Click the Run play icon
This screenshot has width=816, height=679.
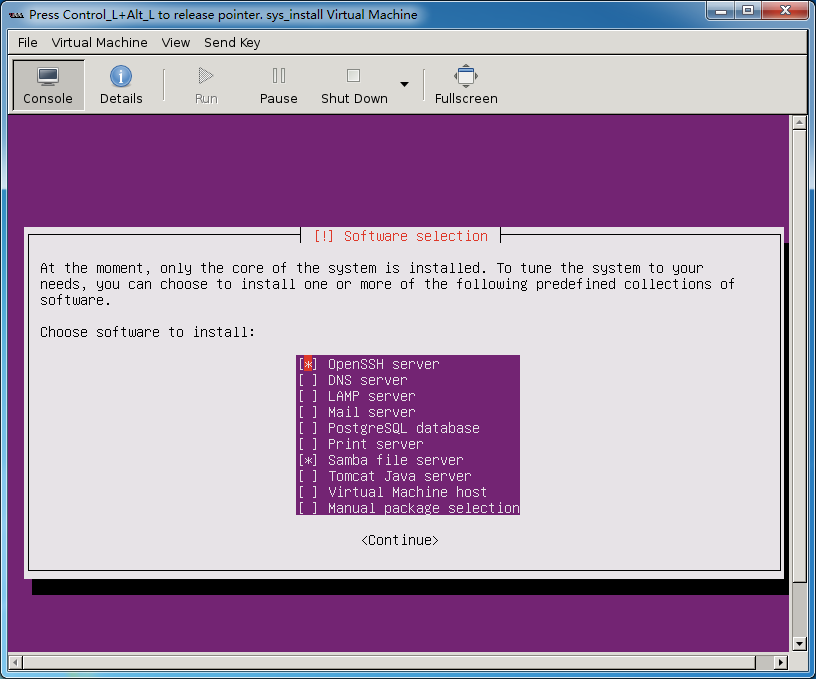206,76
